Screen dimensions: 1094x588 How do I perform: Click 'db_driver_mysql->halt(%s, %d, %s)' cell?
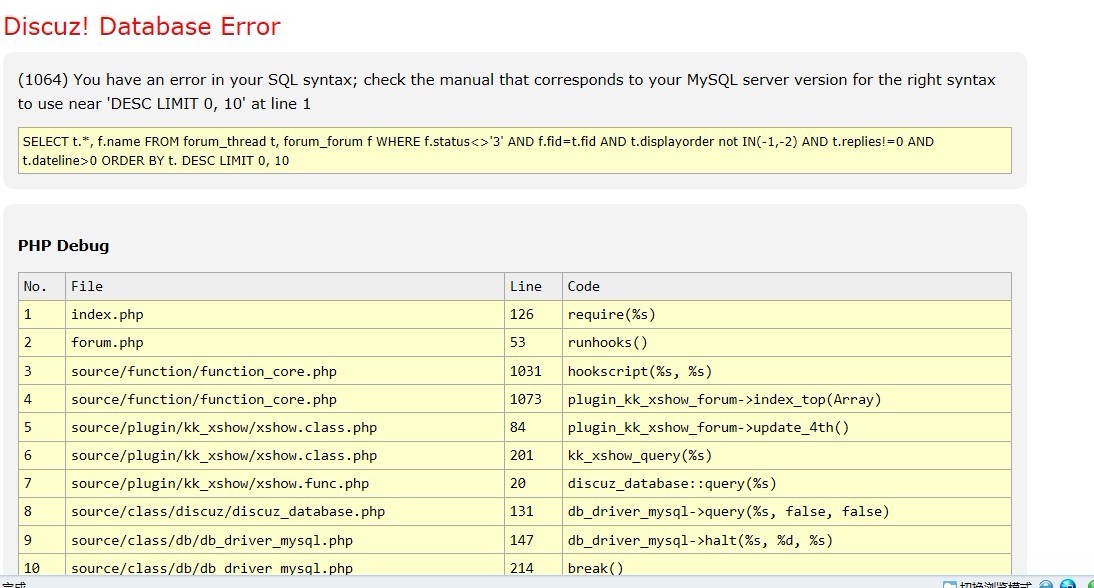[786, 540]
